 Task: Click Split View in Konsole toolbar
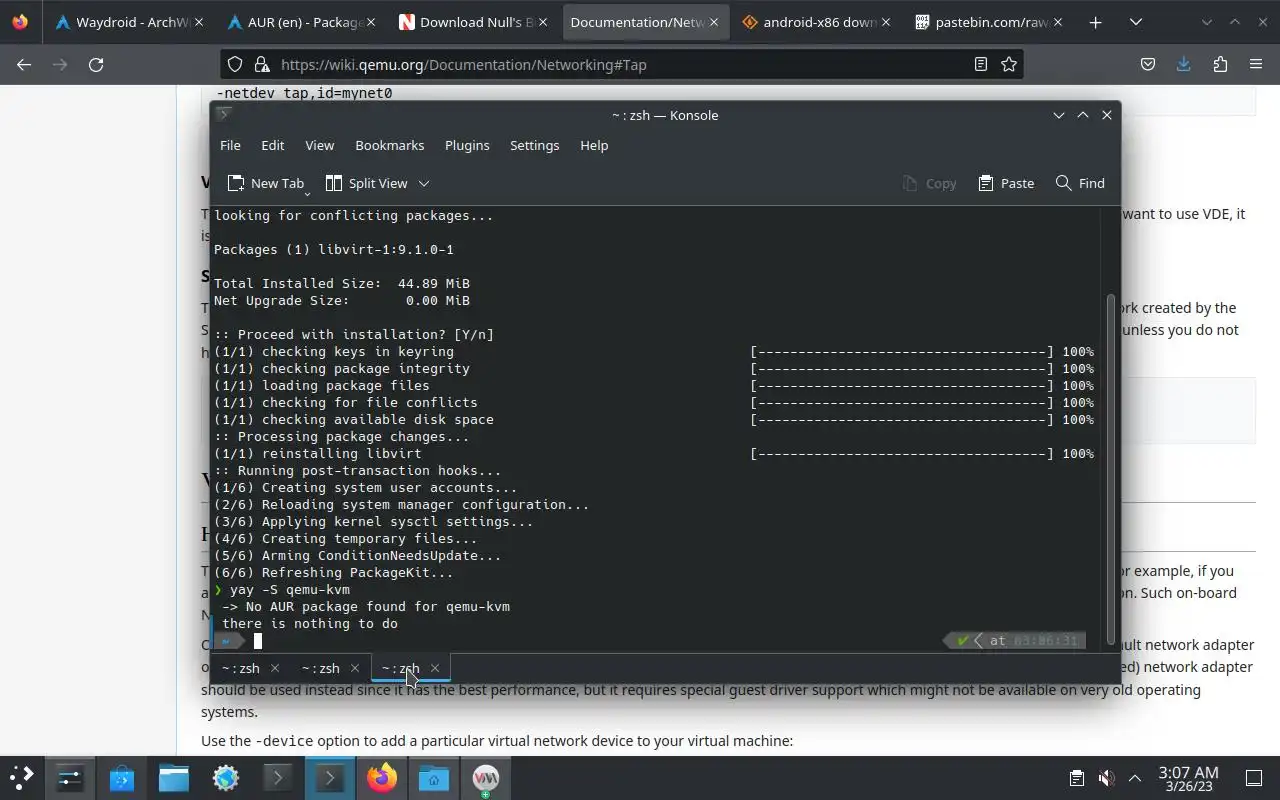pyautogui.click(x=367, y=183)
